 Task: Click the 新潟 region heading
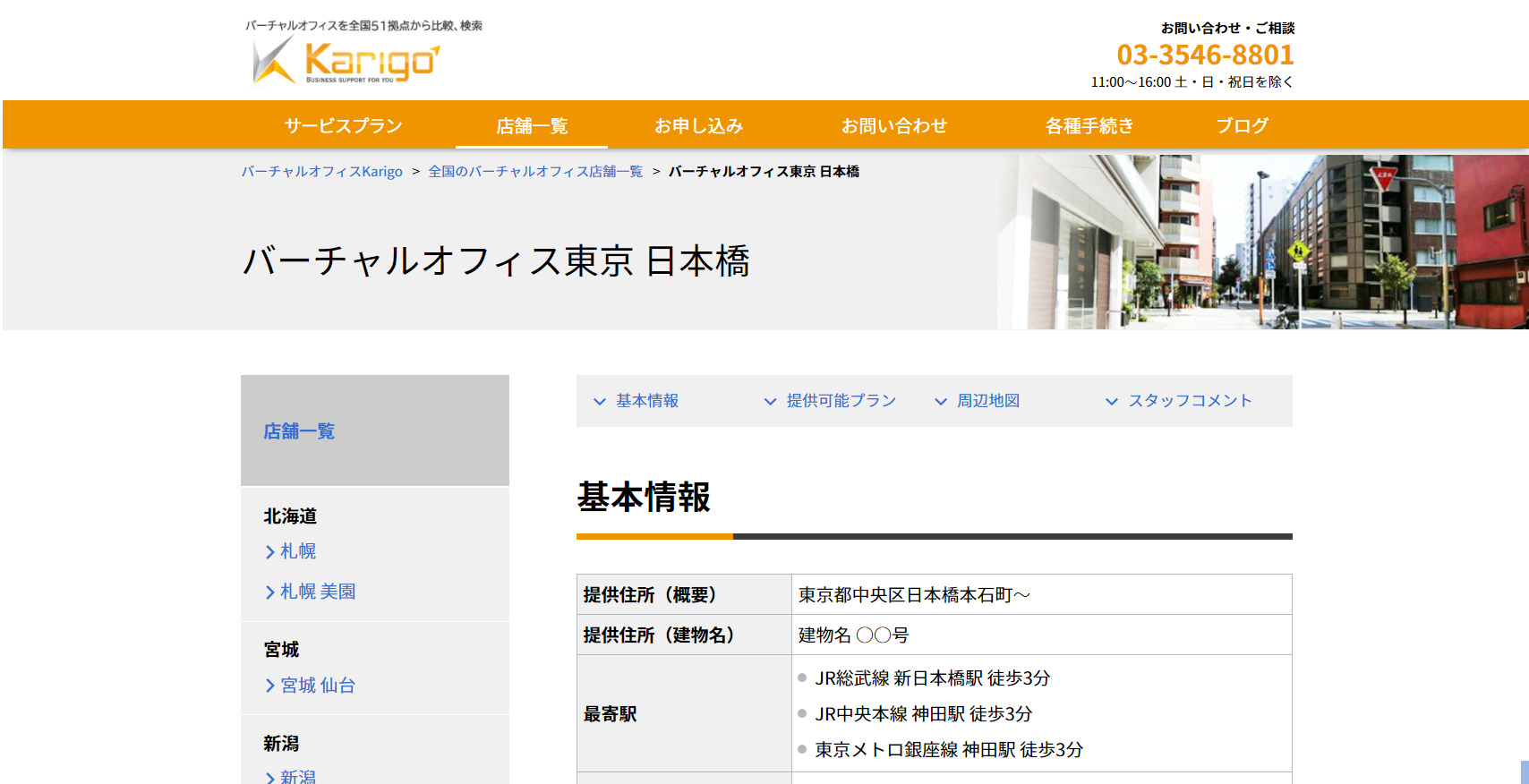tap(281, 744)
